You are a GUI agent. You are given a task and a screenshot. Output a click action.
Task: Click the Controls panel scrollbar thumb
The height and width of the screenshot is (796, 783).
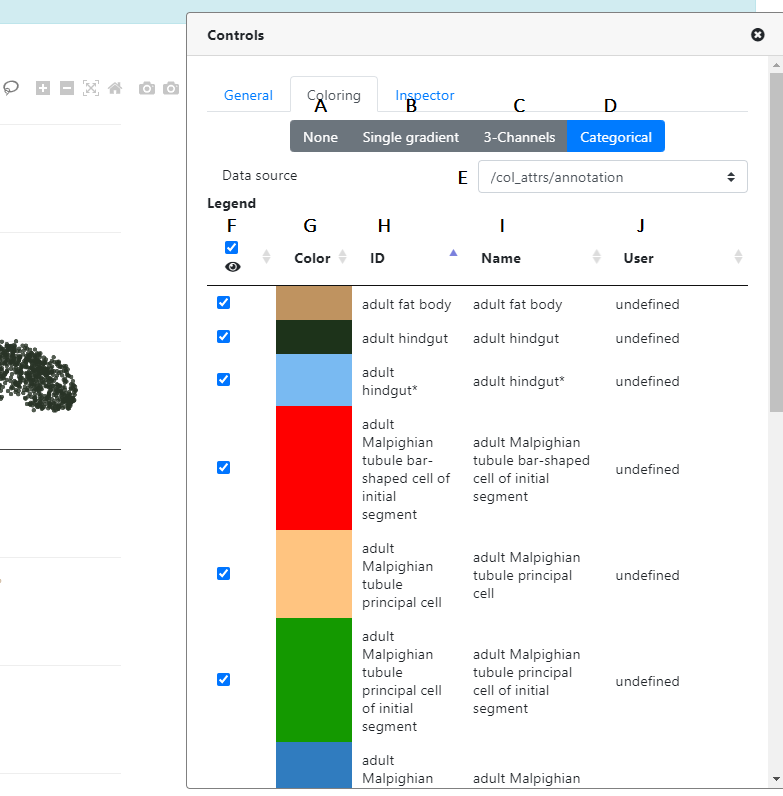[x=776, y=242]
